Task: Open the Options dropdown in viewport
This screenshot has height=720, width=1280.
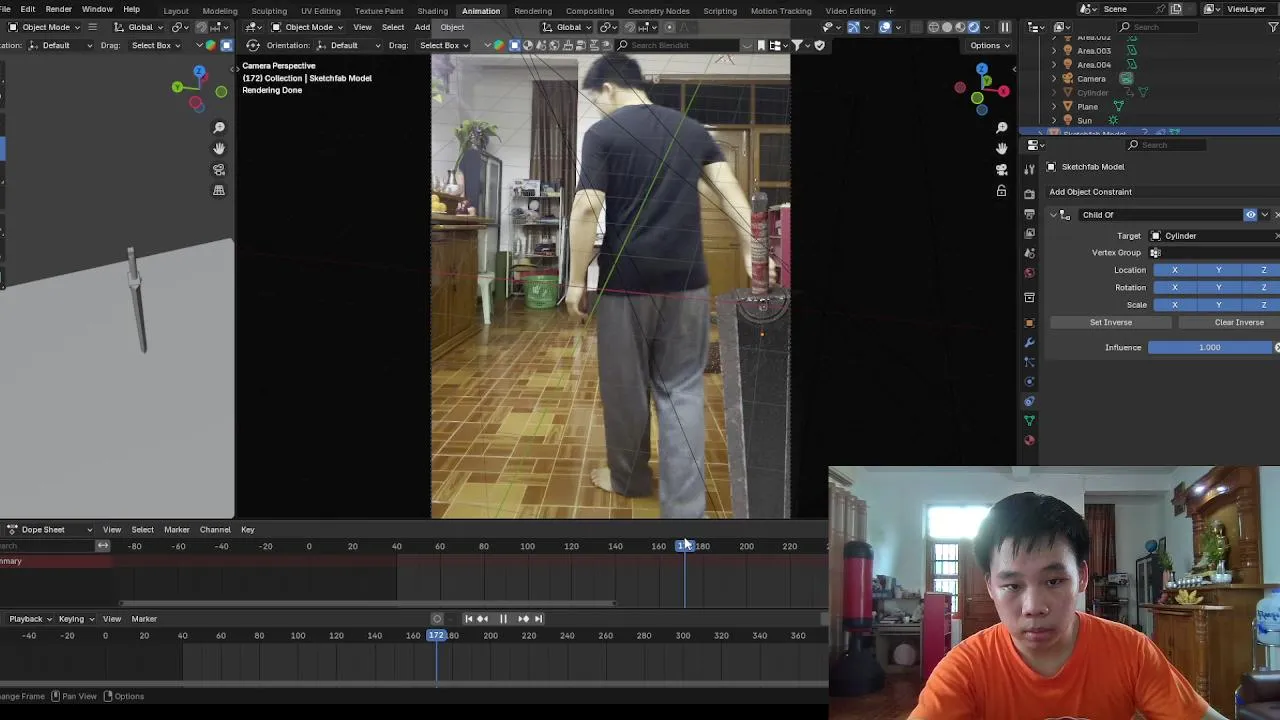Action: coord(987,45)
